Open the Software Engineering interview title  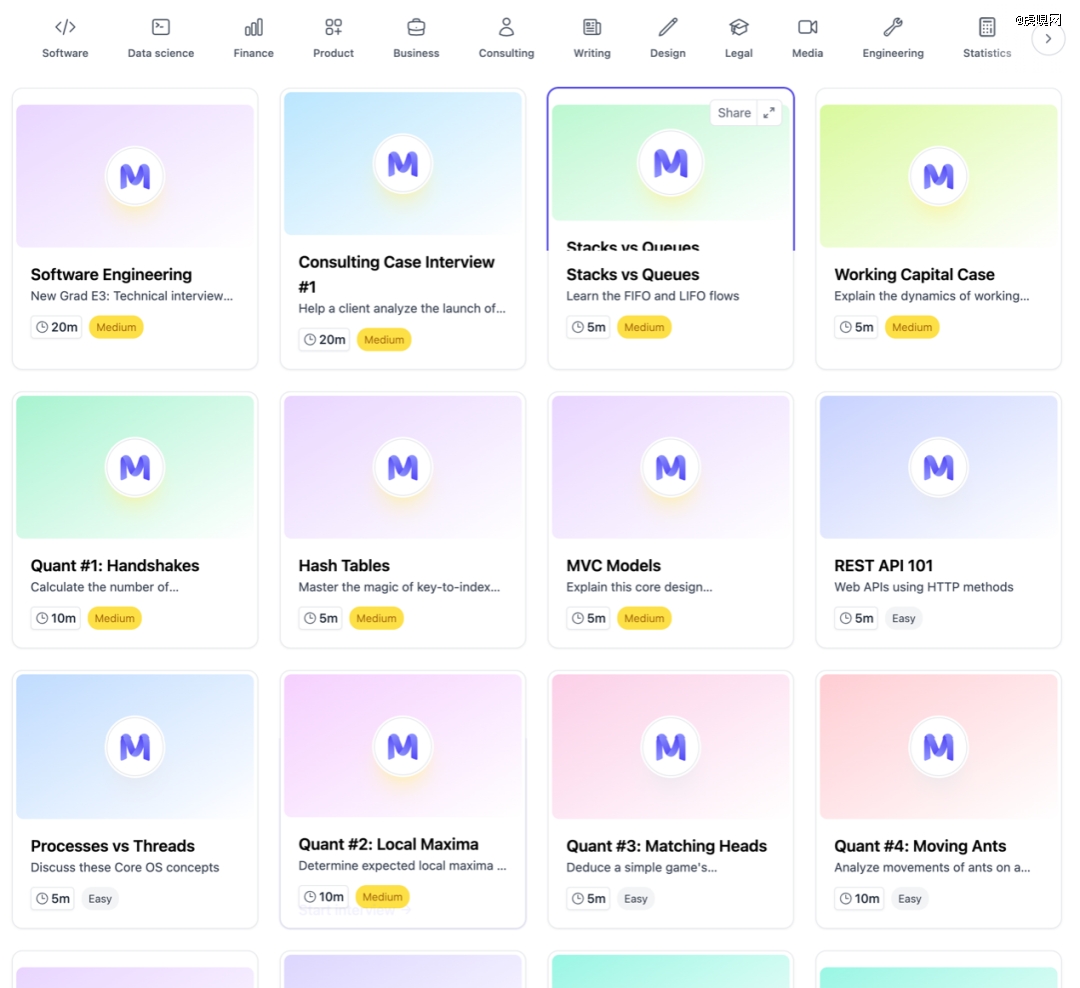(x=112, y=274)
